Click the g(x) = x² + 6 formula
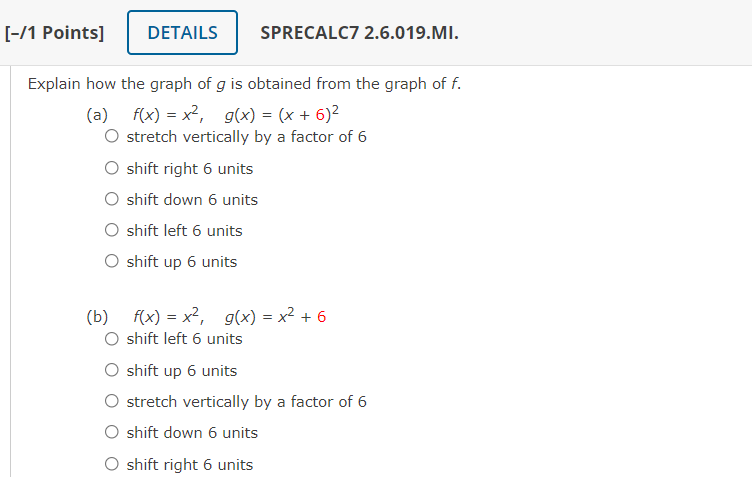The width and height of the screenshot is (752, 477). [276, 317]
